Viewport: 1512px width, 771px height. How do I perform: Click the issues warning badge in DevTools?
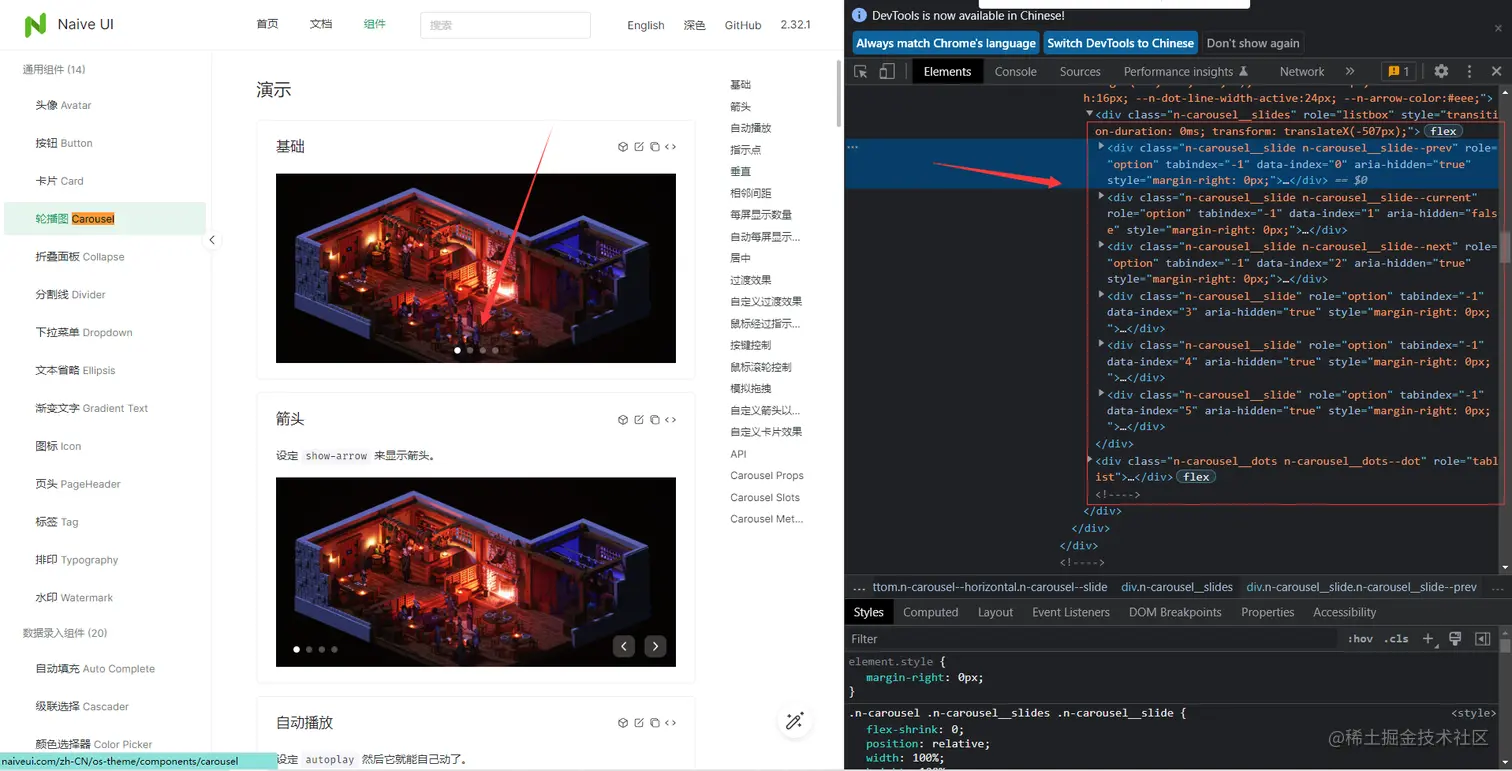click(1397, 71)
